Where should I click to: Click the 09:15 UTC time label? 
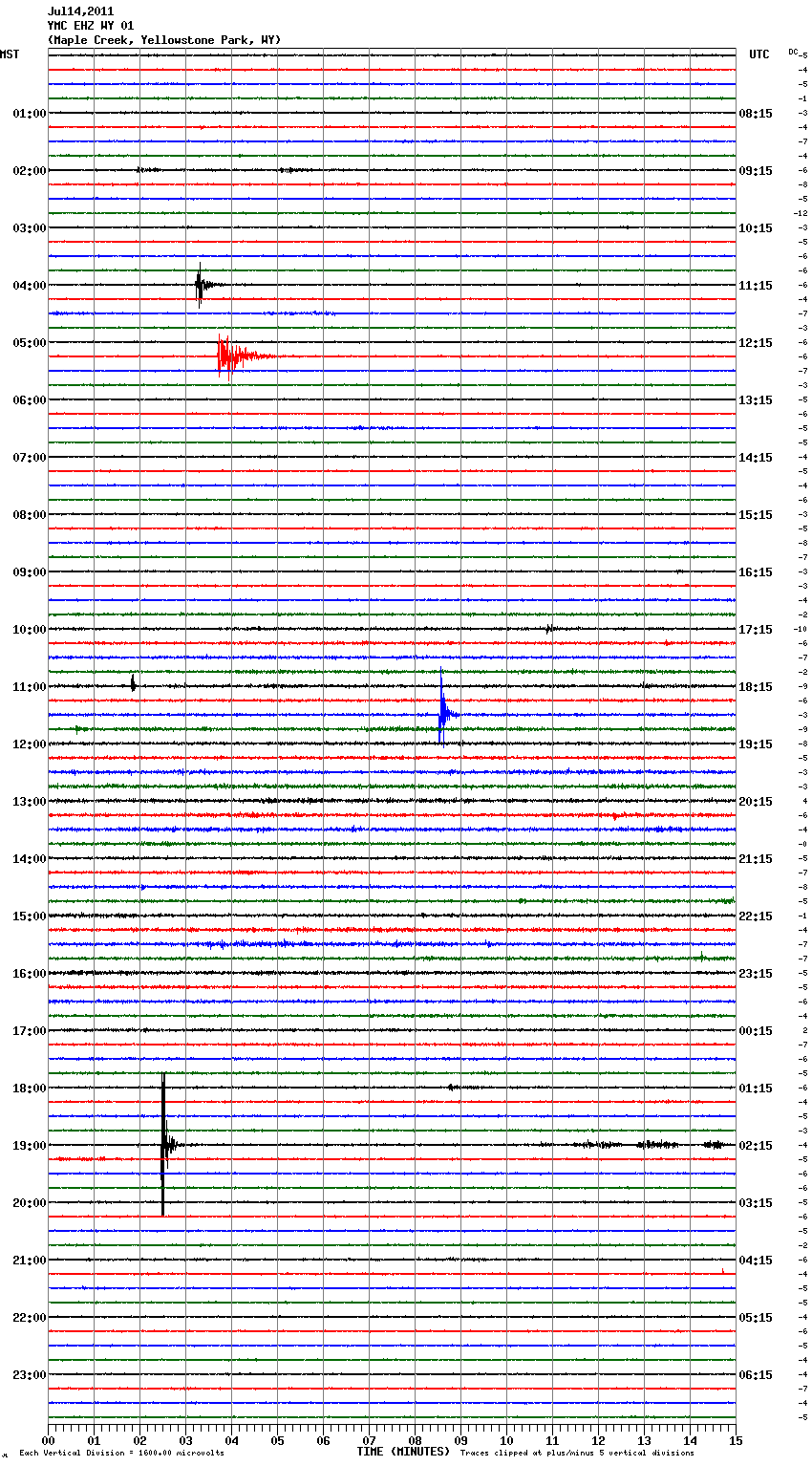tap(756, 171)
